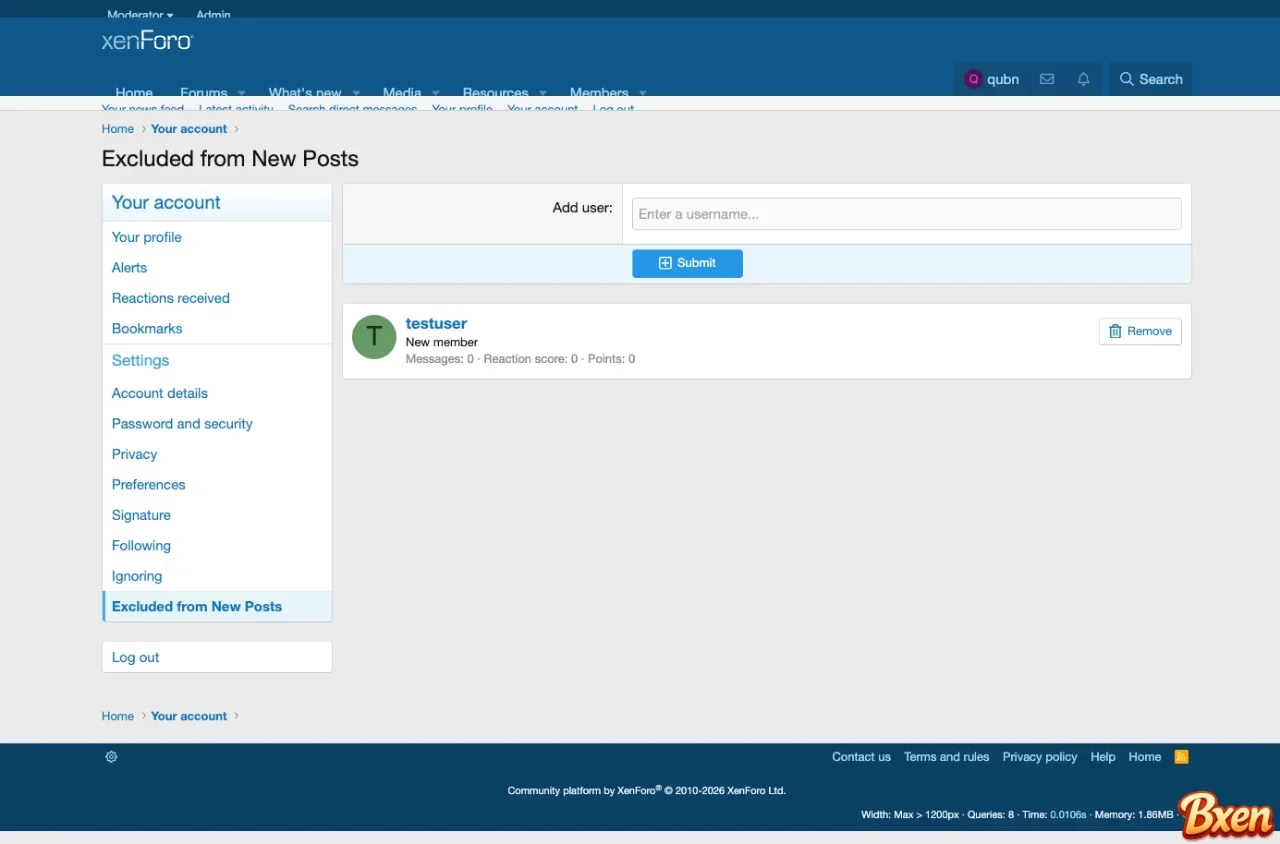Expand the What's new menu arrow

356,92
